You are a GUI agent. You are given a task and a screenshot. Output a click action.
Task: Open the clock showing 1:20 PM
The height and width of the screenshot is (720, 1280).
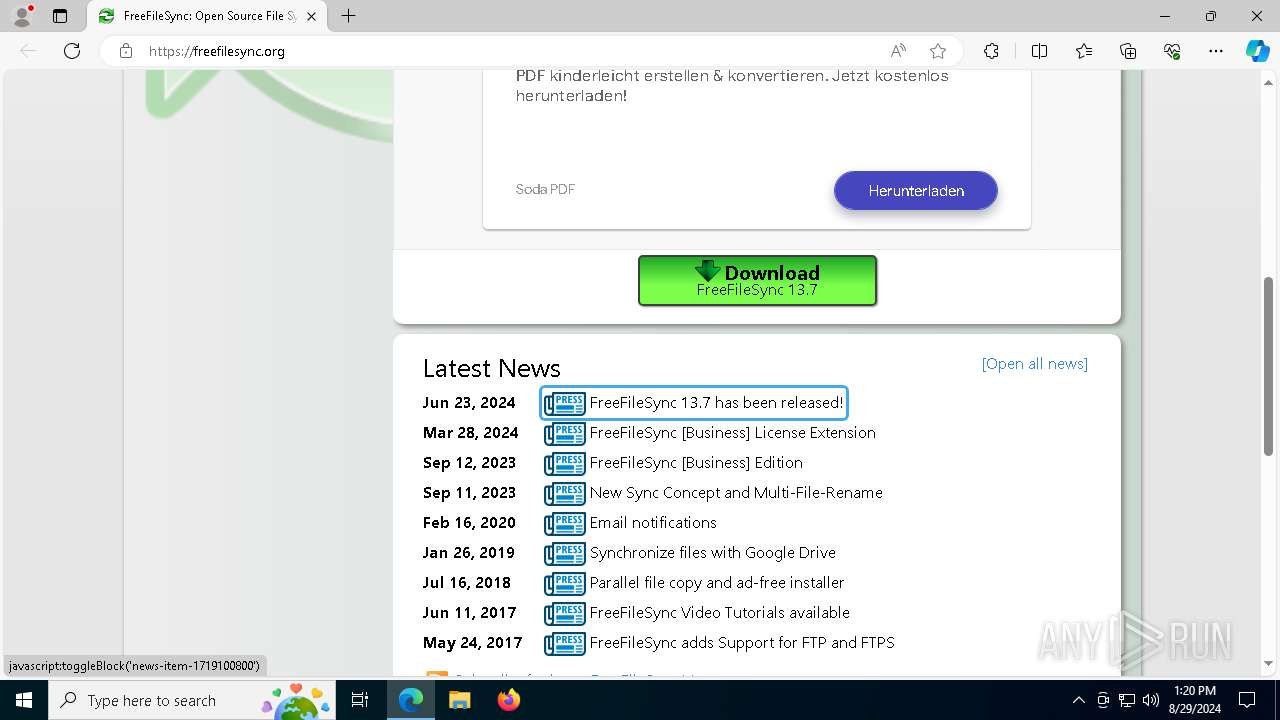tap(1194, 700)
